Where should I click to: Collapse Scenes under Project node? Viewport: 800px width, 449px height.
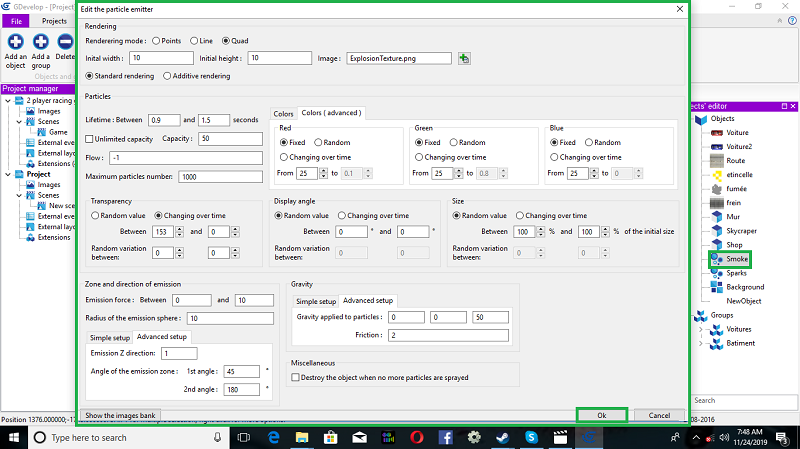[19, 195]
